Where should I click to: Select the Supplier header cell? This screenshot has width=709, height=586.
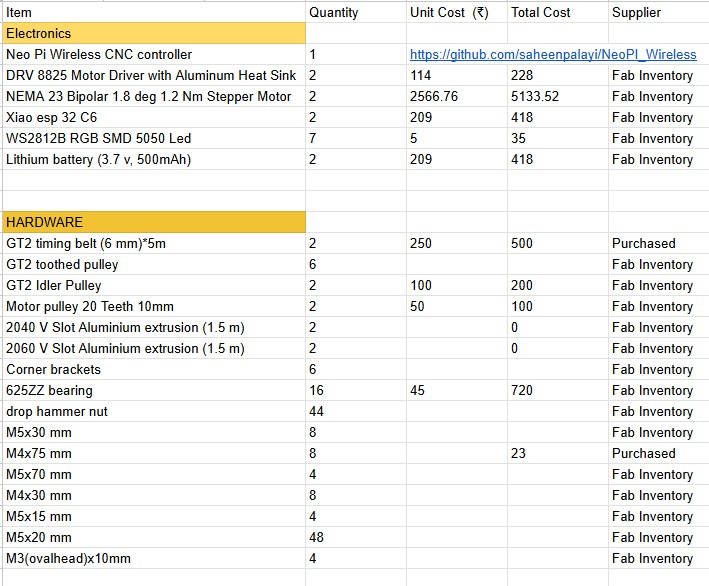pos(659,12)
